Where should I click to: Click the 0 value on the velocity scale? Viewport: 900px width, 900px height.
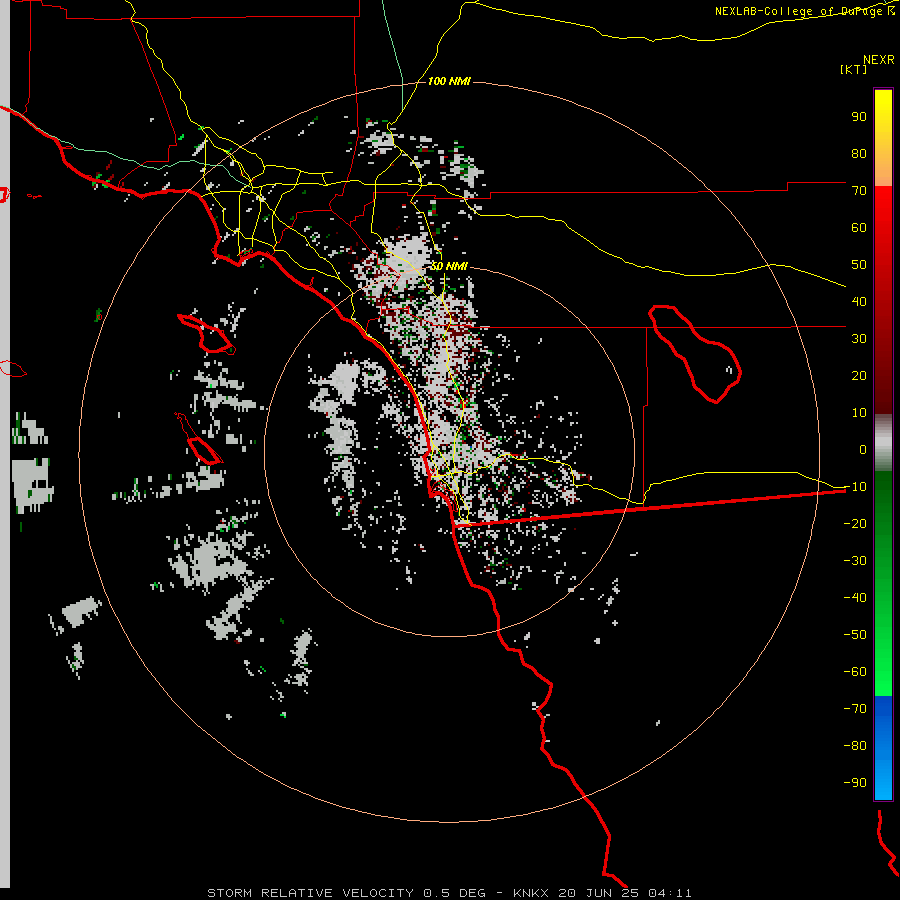point(863,450)
